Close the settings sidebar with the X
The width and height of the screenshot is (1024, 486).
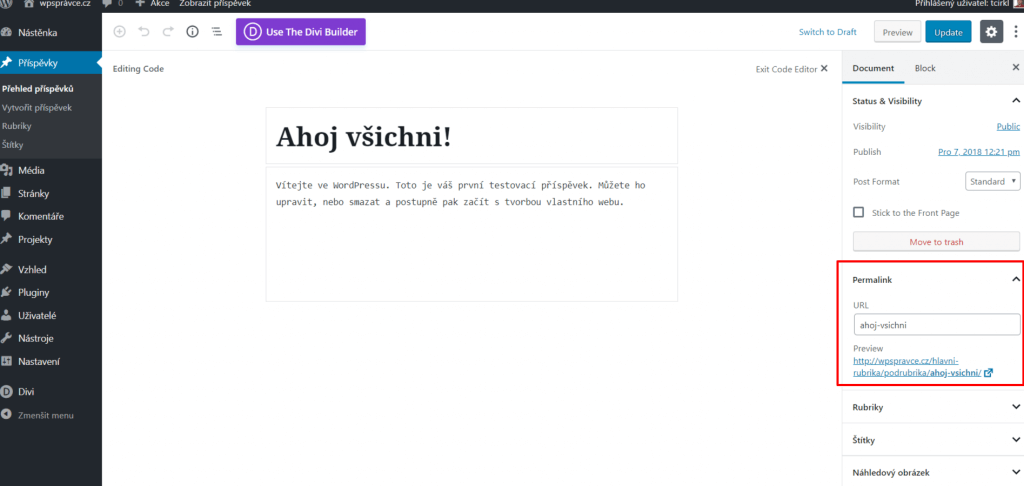pos(1016,67)
